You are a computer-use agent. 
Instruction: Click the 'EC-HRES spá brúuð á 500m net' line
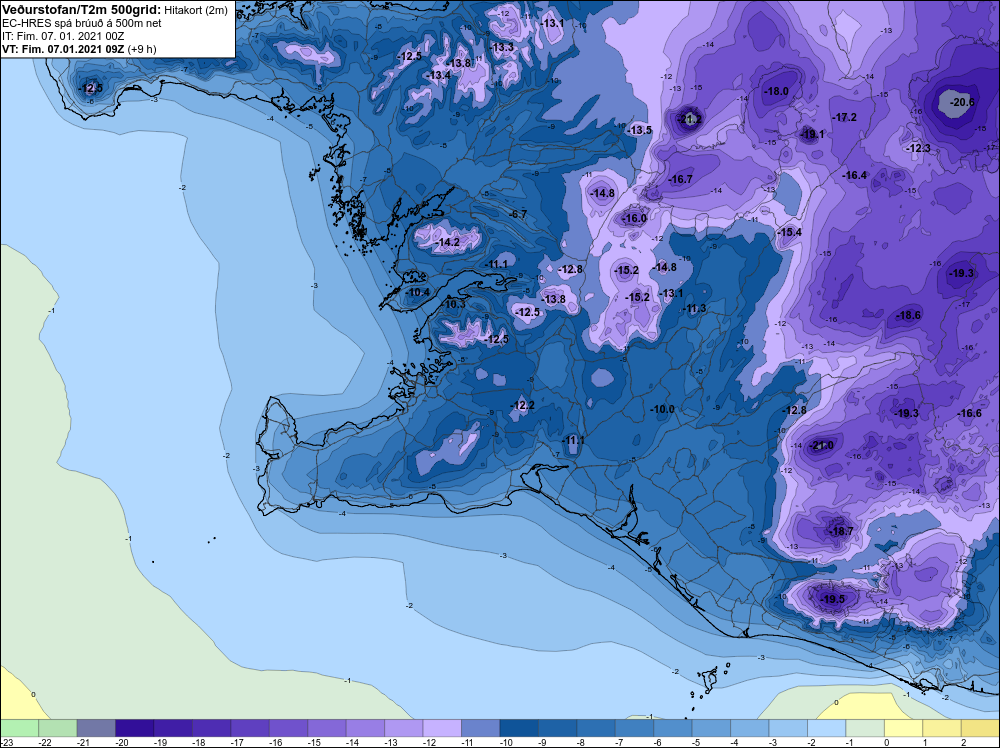tap(82, 24)
